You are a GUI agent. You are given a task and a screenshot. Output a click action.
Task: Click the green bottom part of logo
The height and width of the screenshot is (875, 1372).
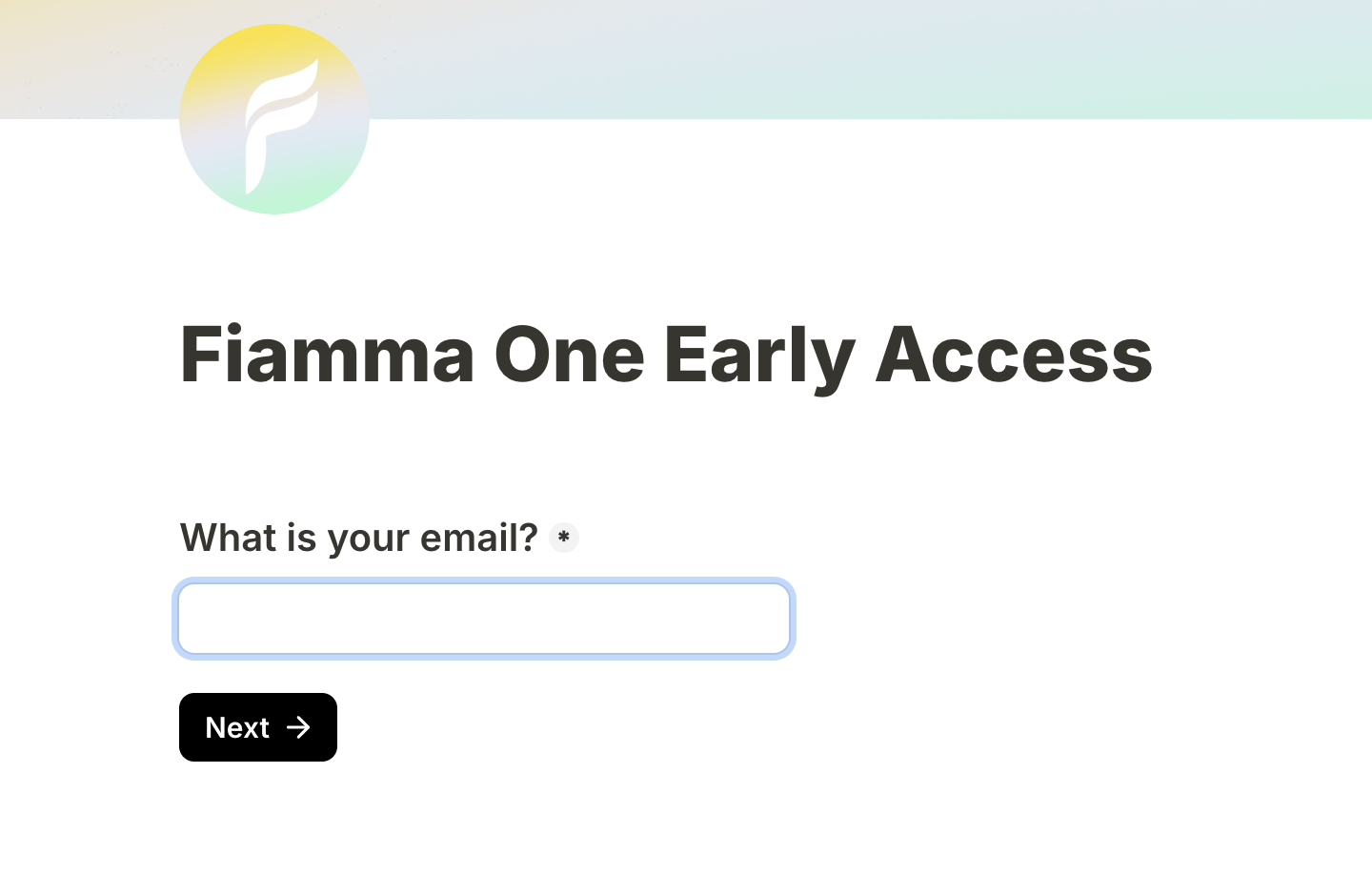point(274,197)
